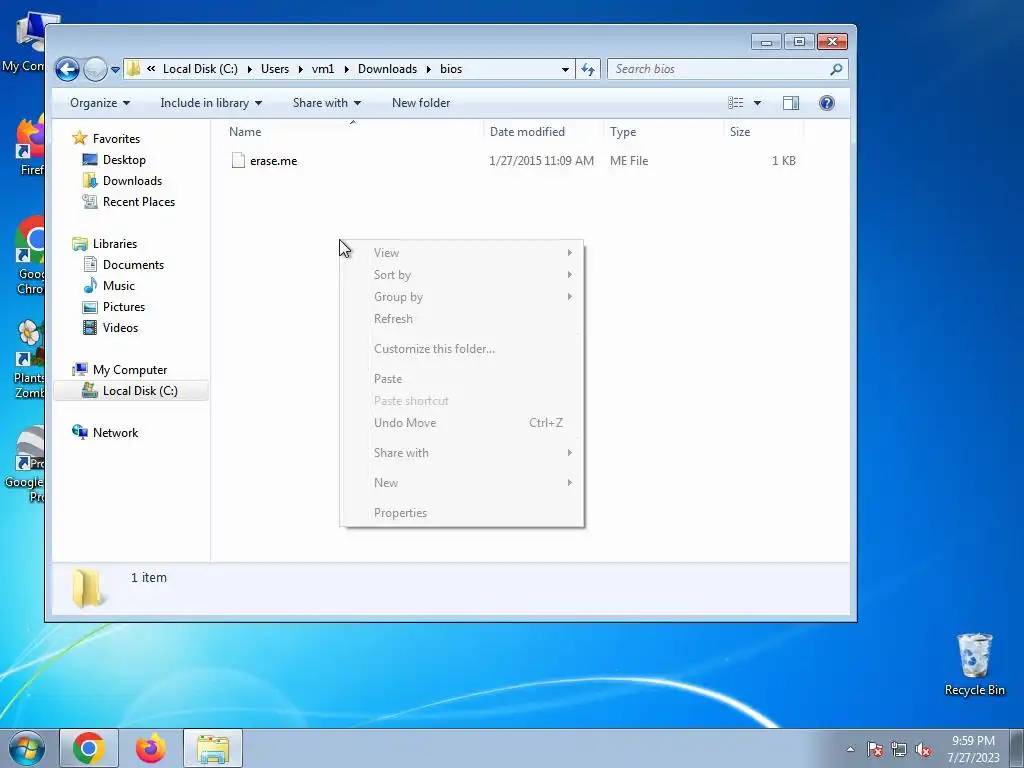Image resolution: width=1024 pixels, height=768 pixels.
Task: Launch Chrome from the taskbar
Action: tap(89, 748)
